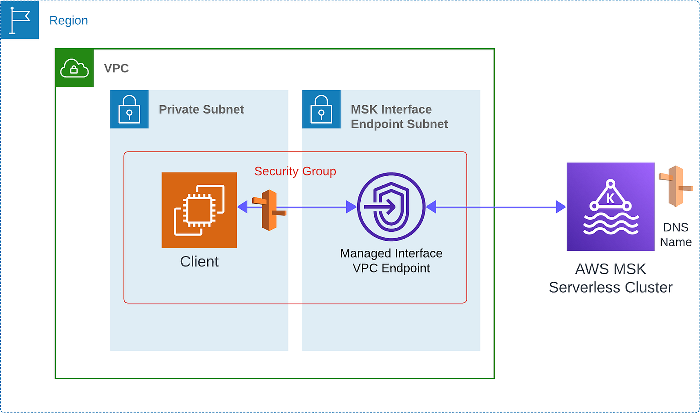Click the DNS Name signpost icon
The height and width of the screenshot is (413, 700).
tap(676, 186)
